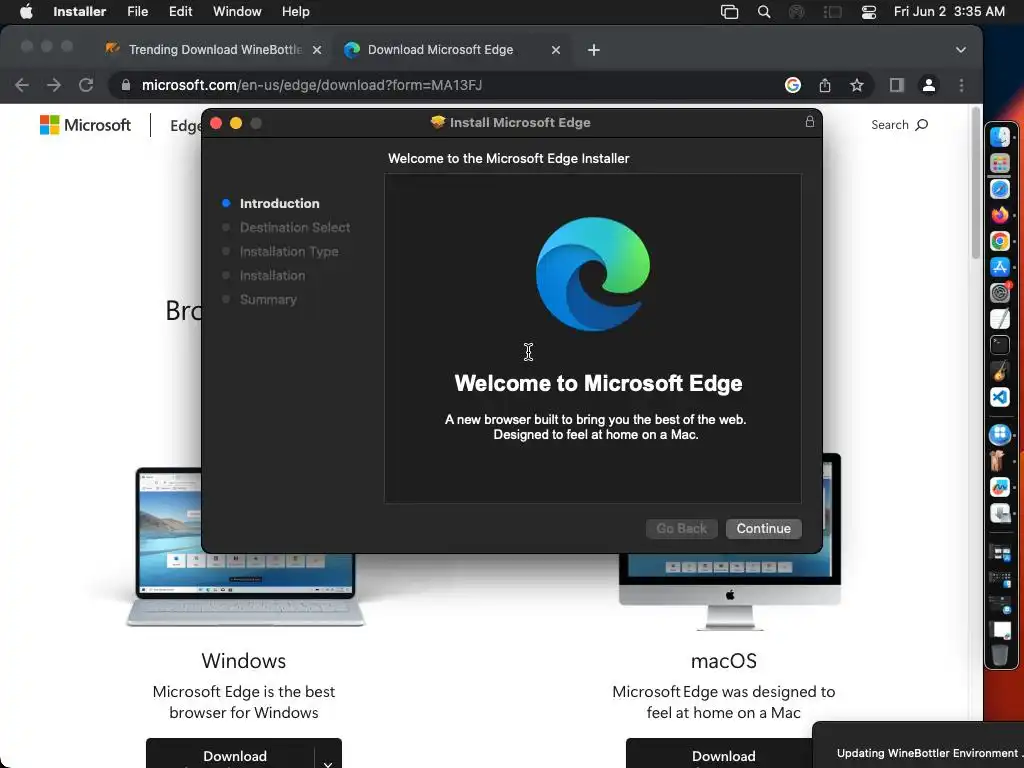Open Terminal from the Dock
This screenshot has width=1024, height=768.
[x=1000, y=345]
